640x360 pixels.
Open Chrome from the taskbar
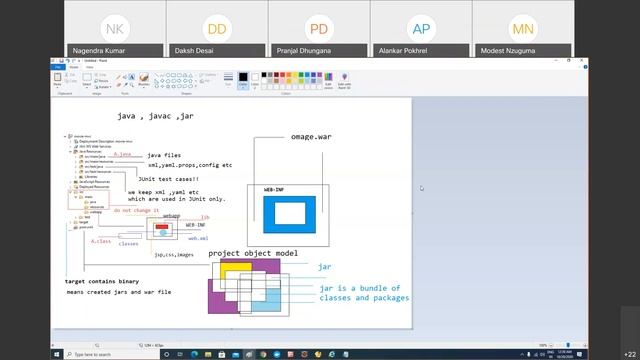tap(263, 354)
